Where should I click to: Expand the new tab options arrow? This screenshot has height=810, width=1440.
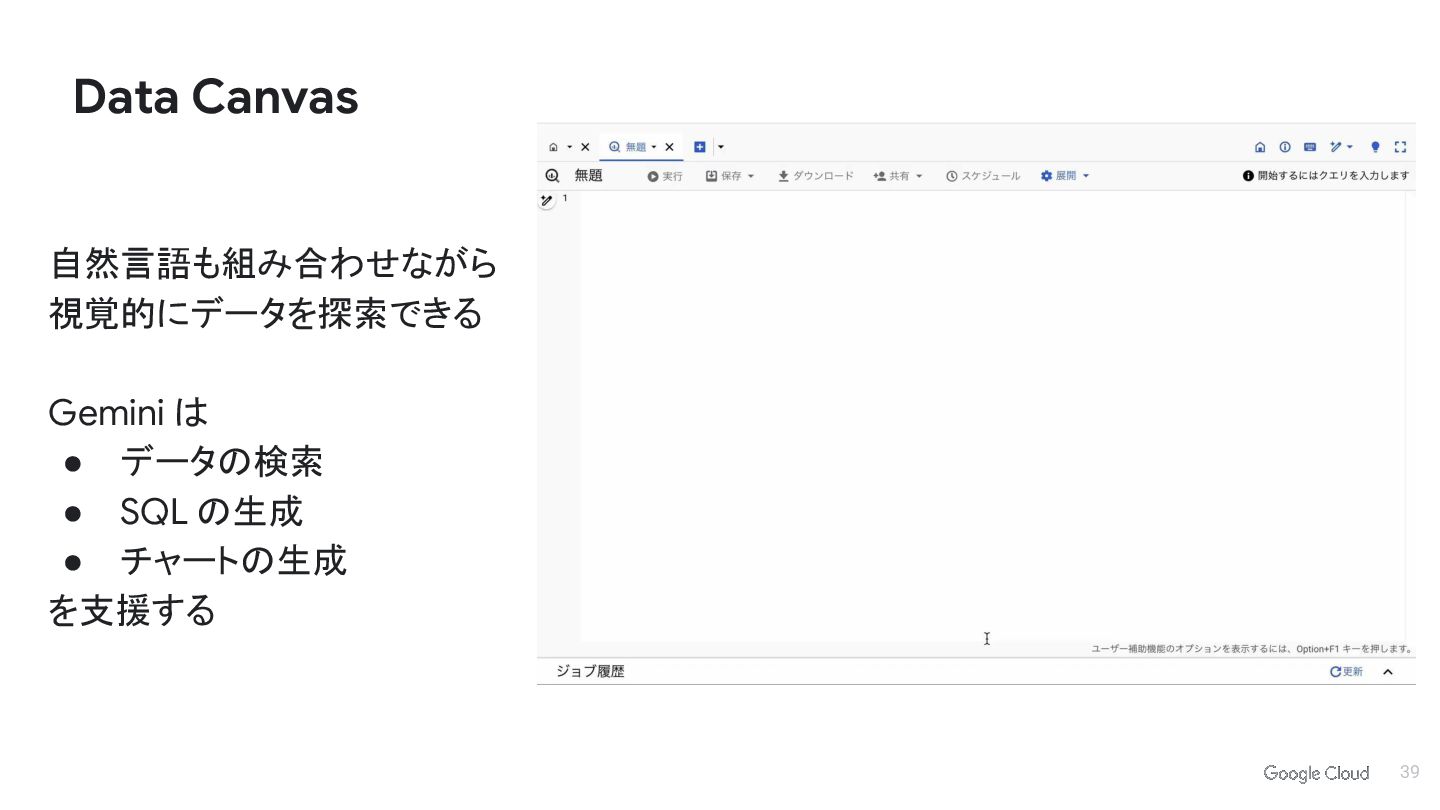tap(721, 147)
